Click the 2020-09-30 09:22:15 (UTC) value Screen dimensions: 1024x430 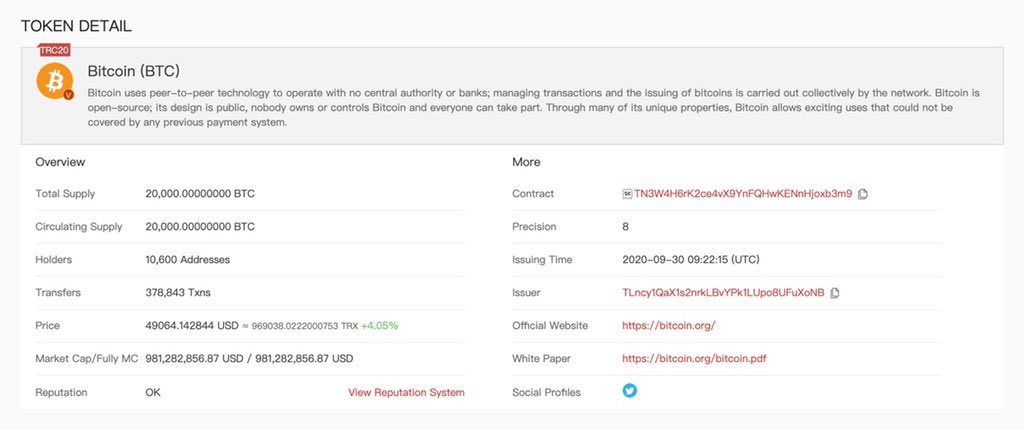[691, 259]
